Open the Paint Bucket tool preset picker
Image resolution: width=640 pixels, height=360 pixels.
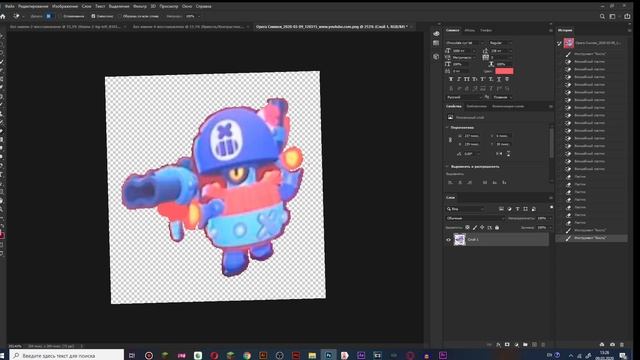coord(18,16)
